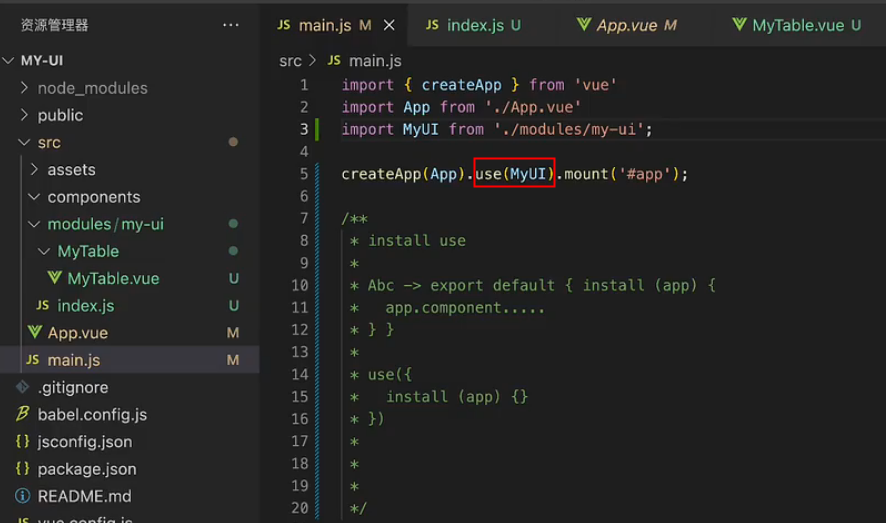886x523 pixels.
Task: Switch to the App.vue tab
Action: (625, 25)
